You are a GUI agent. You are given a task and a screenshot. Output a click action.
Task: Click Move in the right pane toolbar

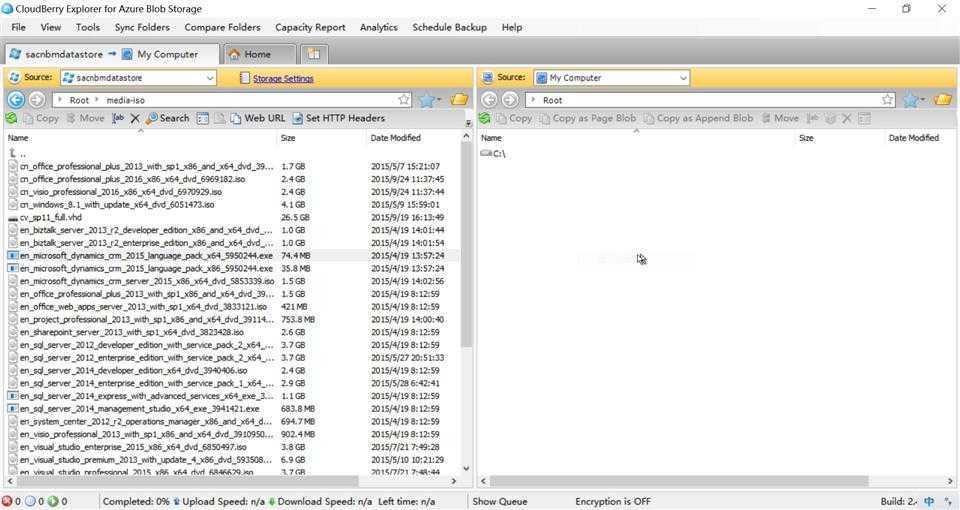(x=780, y=118)
